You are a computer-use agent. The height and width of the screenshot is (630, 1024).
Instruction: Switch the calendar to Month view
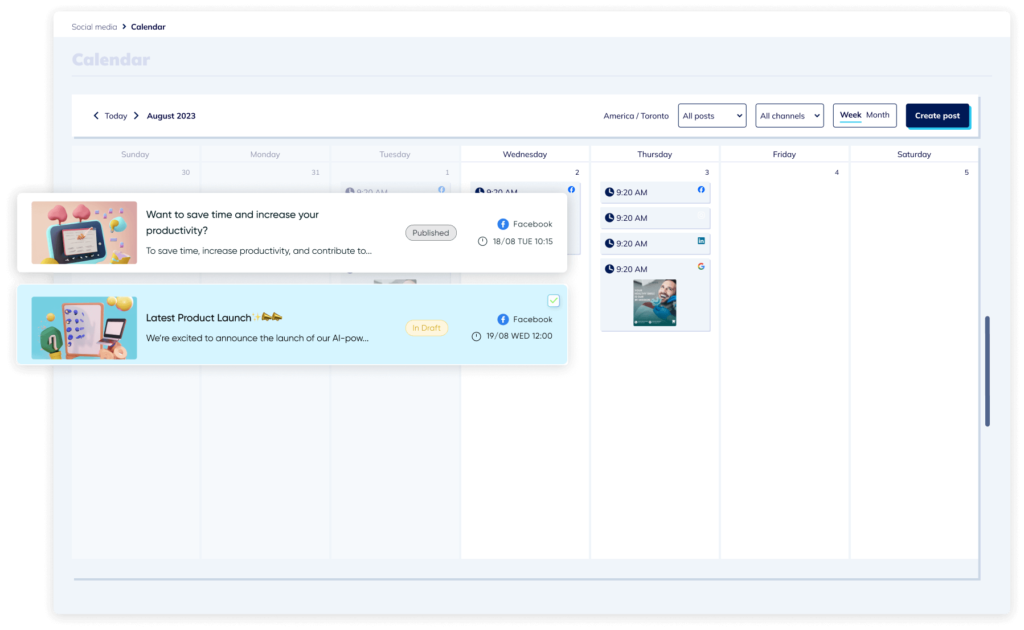pos(877,115)
